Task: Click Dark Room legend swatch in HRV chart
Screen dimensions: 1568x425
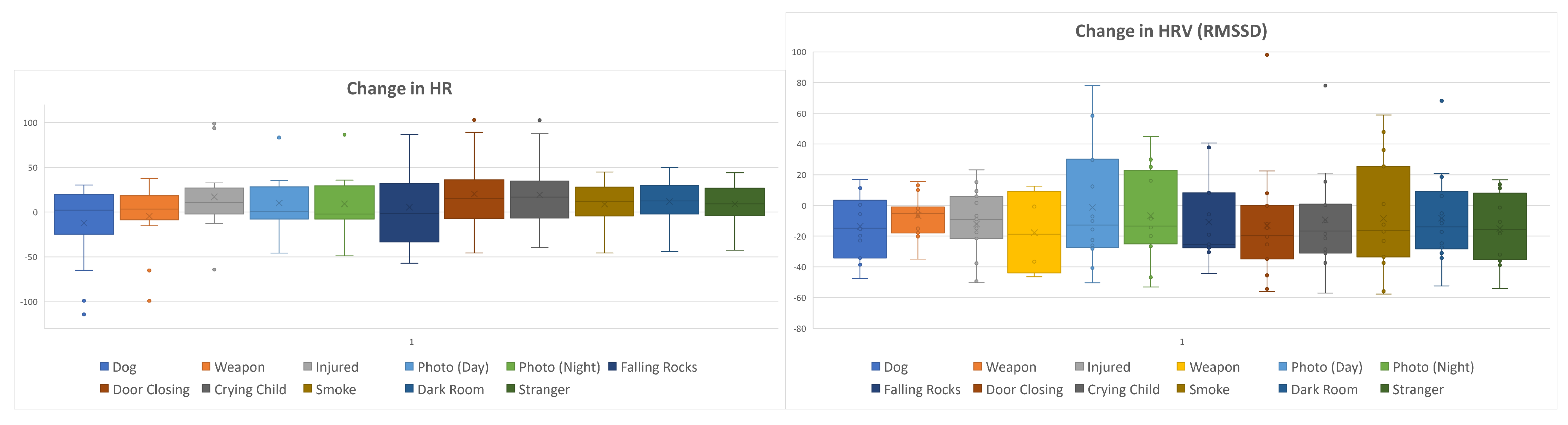Action: [x=1283, y=389]
